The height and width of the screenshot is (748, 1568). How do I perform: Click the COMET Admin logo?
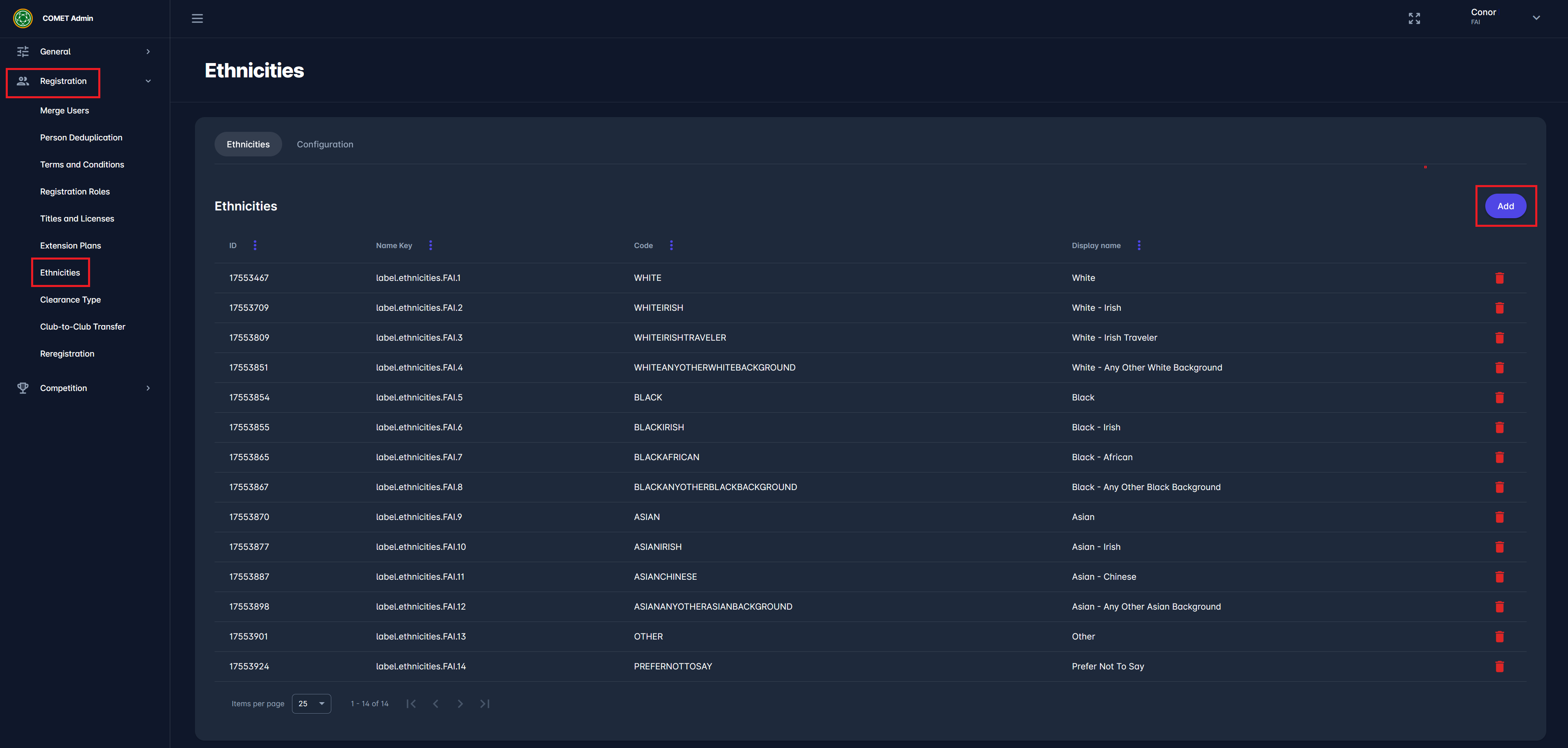23,18
